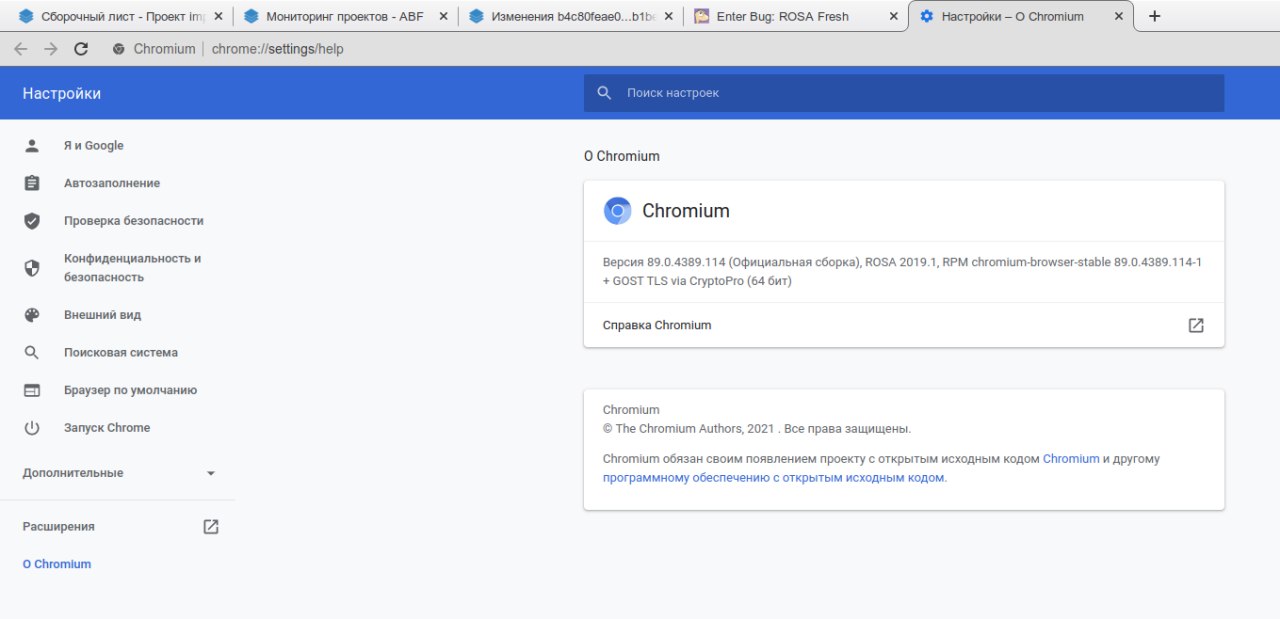Open the программному обеспечению с открытым исходным кодом link

point(773,478)
